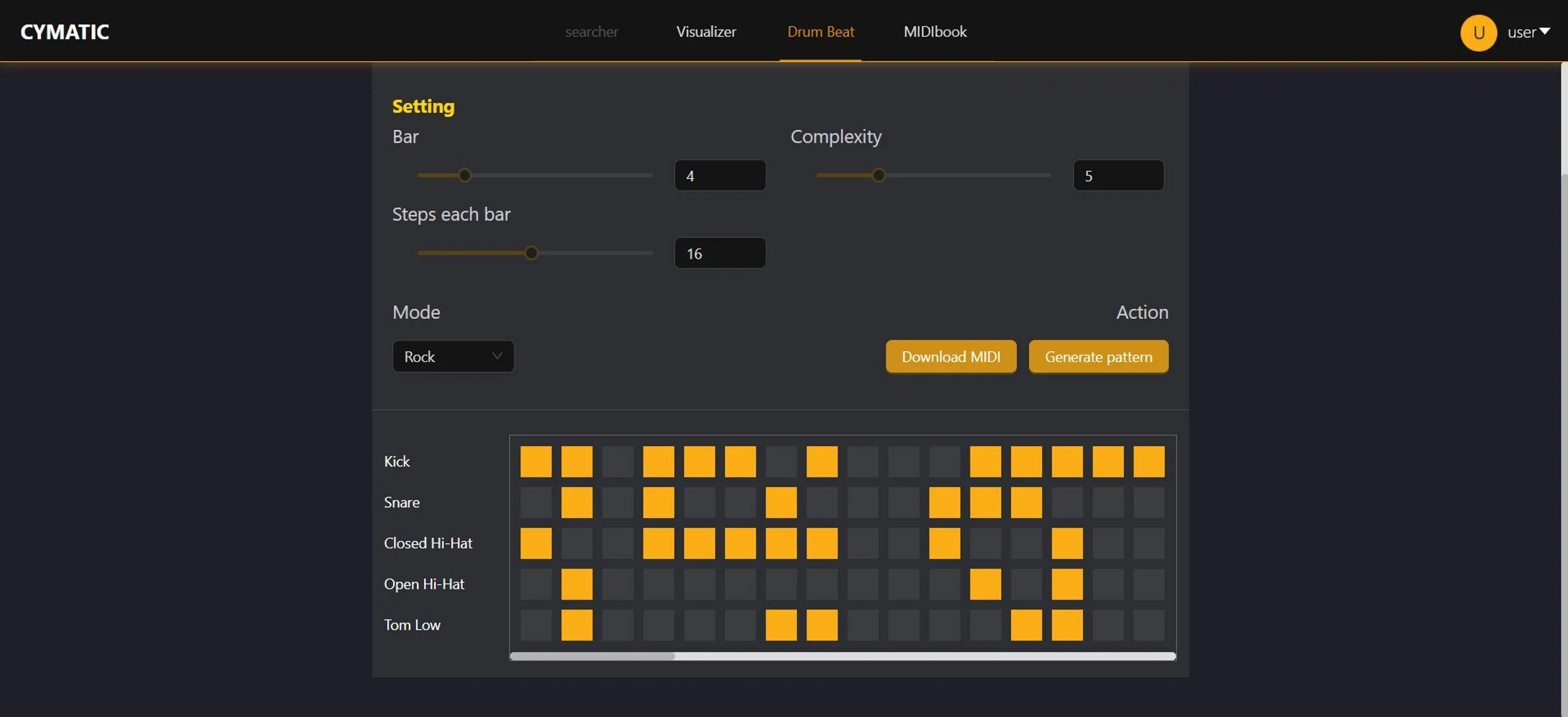Screen dimensions: 1568x717
Task: Toggle the first Snare step off-cell
Action: point(536,502)
